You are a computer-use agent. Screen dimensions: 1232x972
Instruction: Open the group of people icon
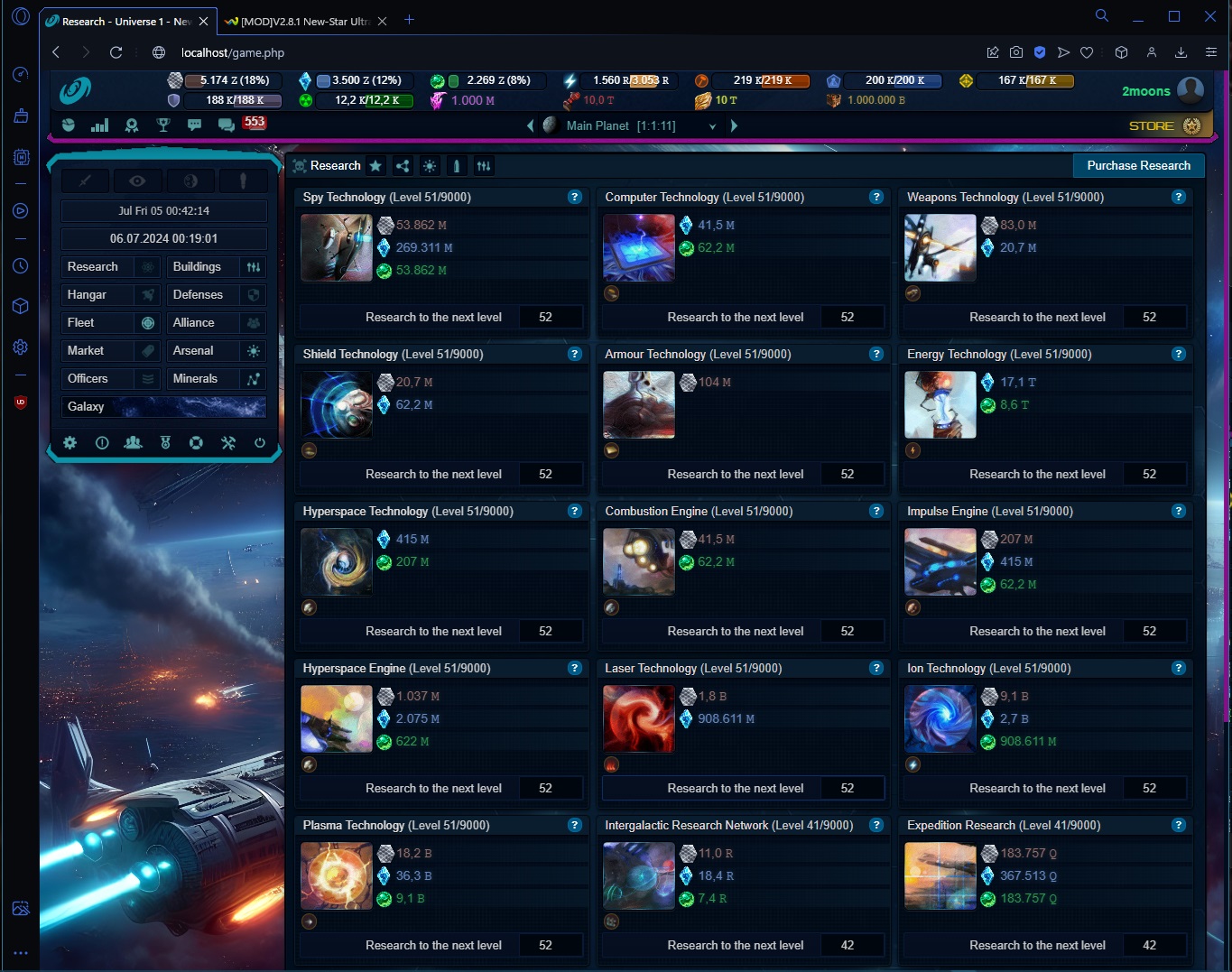[133, 442]
